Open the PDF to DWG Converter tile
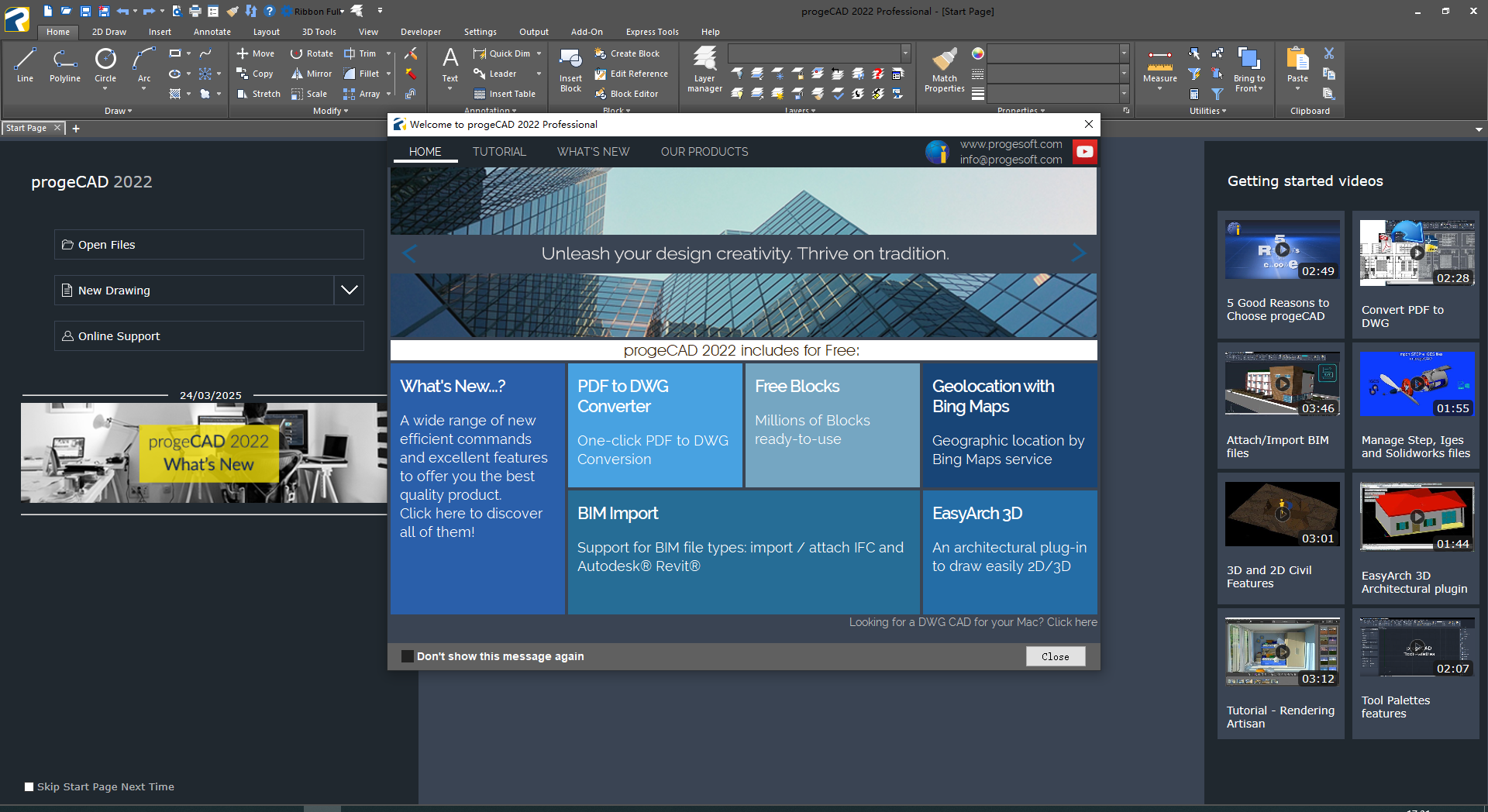 655,425
